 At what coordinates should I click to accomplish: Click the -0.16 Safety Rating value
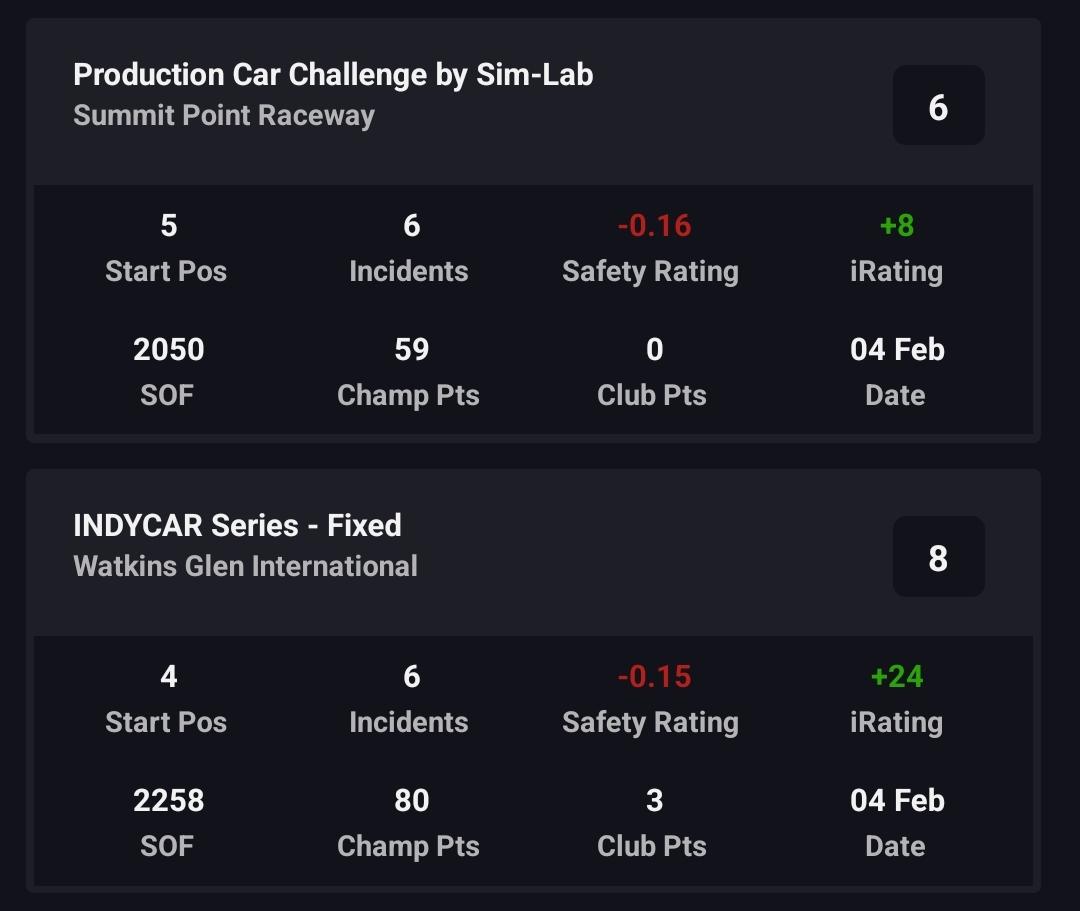click(x=654, y=226)
